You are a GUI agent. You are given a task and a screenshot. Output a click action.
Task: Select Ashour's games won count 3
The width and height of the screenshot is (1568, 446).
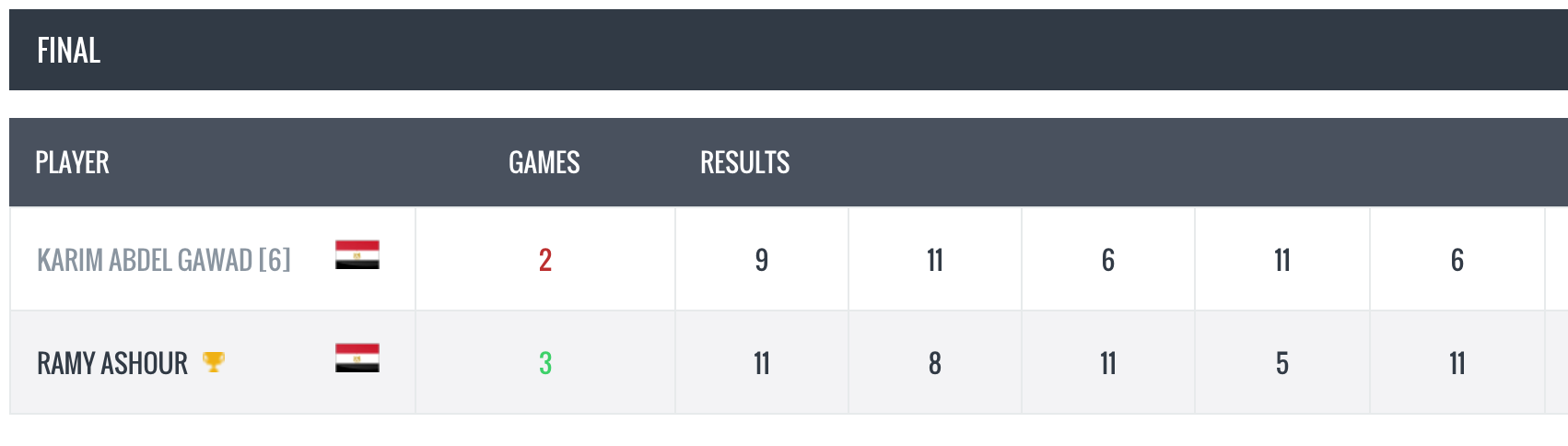click(x=545, y=363)
